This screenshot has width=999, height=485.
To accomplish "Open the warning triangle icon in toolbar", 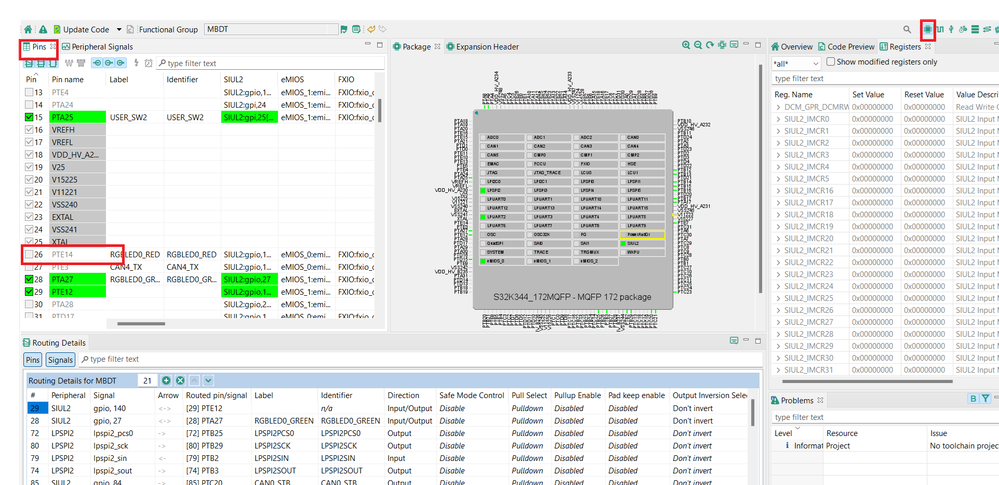I will (43, 29).
